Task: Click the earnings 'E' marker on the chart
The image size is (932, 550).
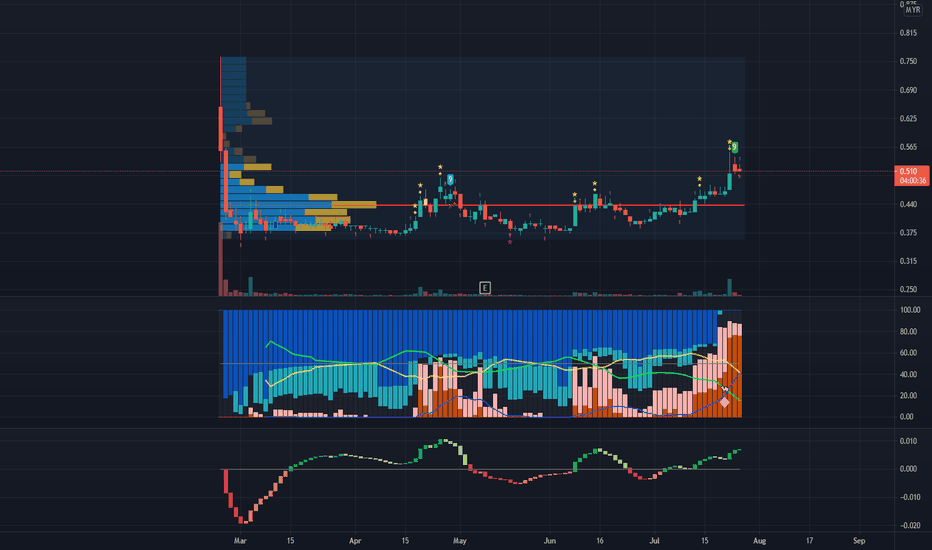Action: tap(484, 288)
